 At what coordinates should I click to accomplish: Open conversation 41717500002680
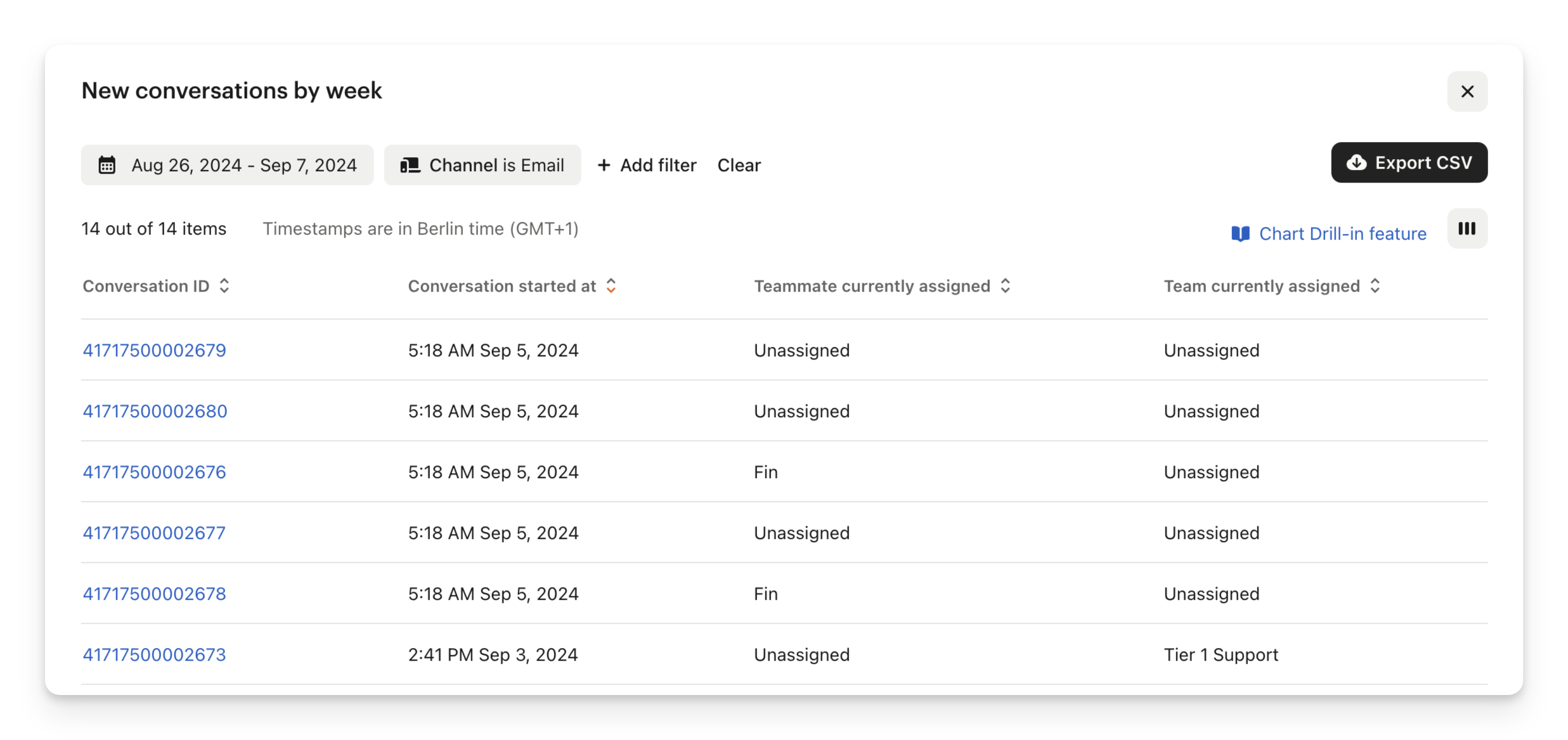[155, 412]
